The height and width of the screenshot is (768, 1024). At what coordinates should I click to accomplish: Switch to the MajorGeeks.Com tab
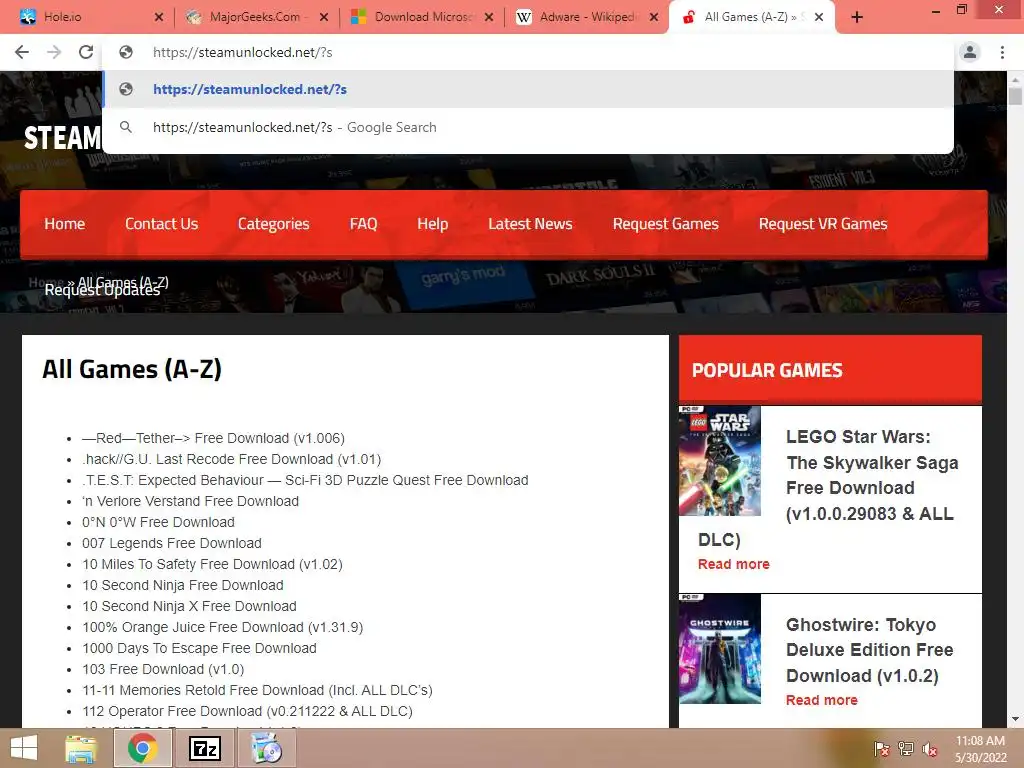(255, 18)
